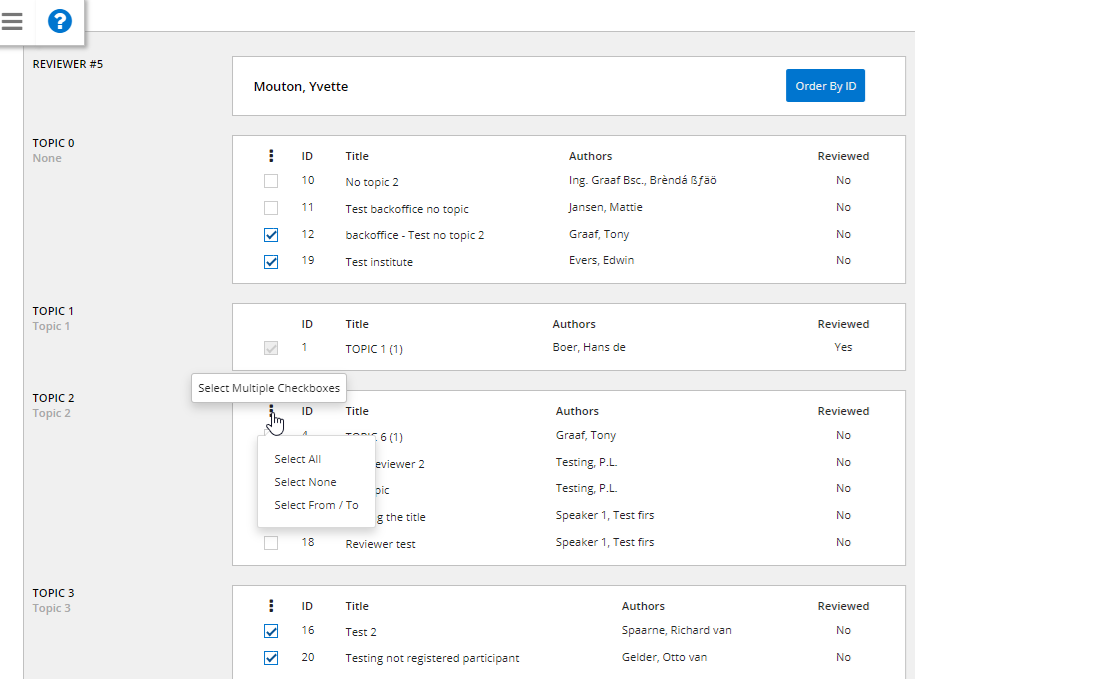Image resolution: width=1117 pixels, height=679 pixels.
Task: Uncheck the box for ID 16 Test 2
Action: [271, 631]
